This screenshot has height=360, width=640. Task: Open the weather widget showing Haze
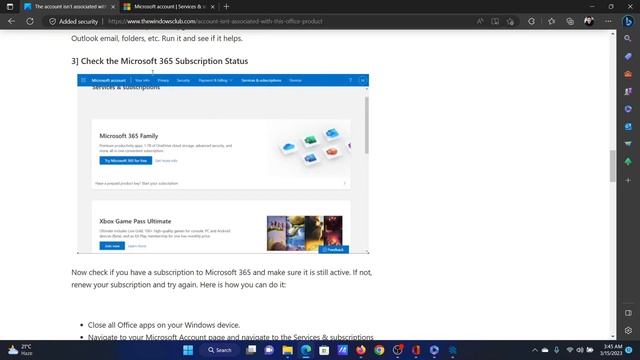[20, 350]
